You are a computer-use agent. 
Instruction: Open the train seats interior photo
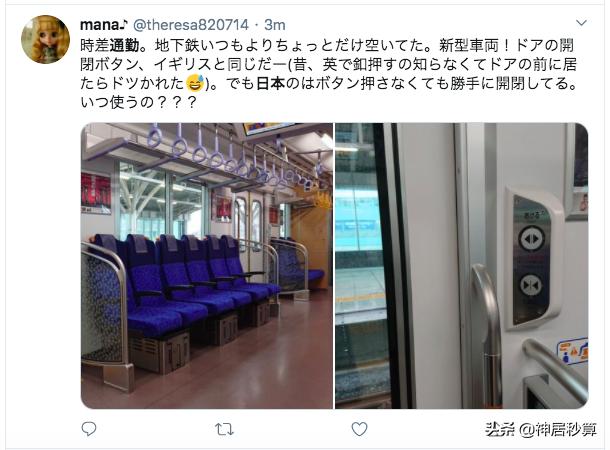207,266
